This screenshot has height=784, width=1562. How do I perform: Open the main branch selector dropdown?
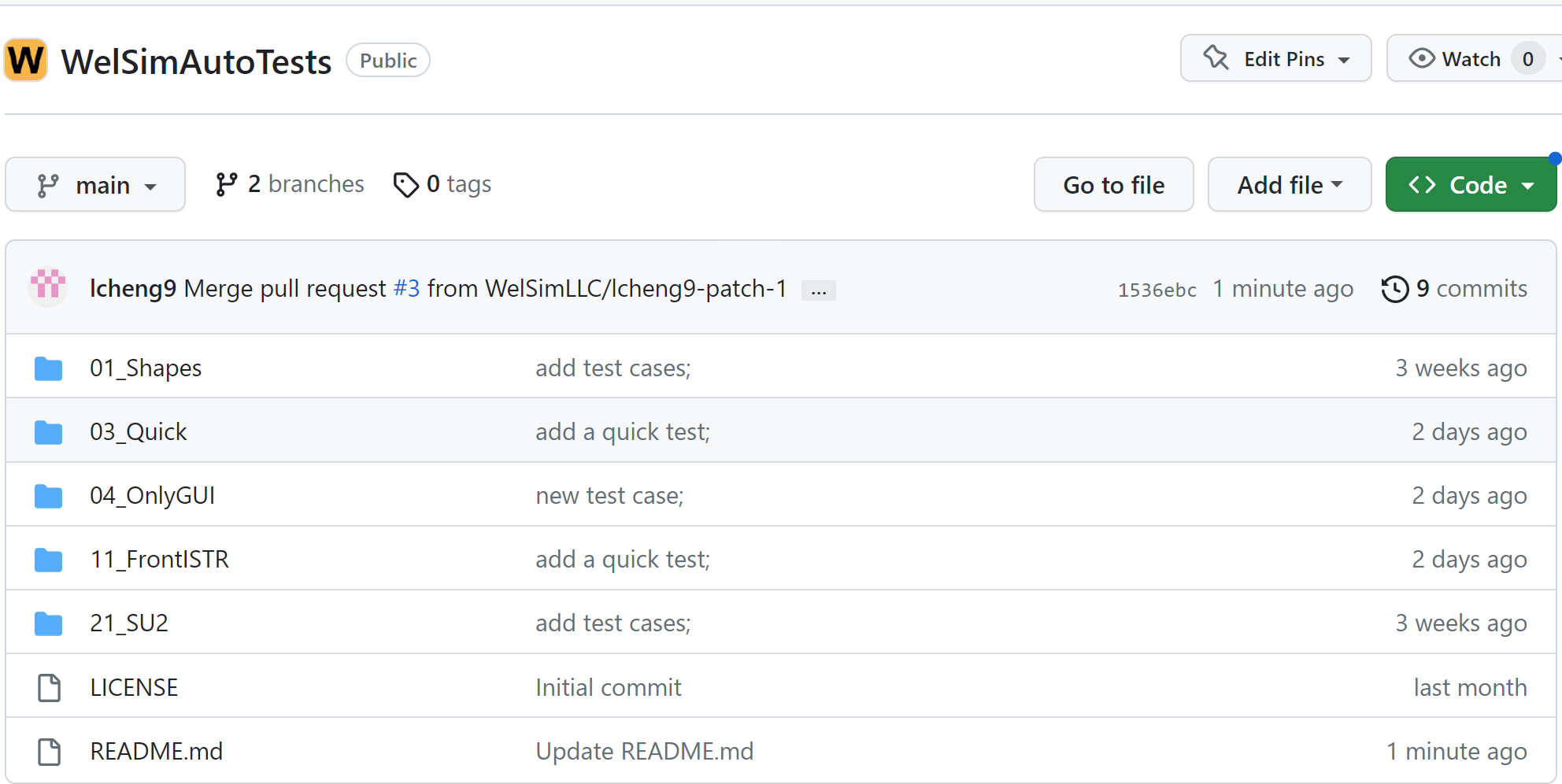(x=95, y=185)
